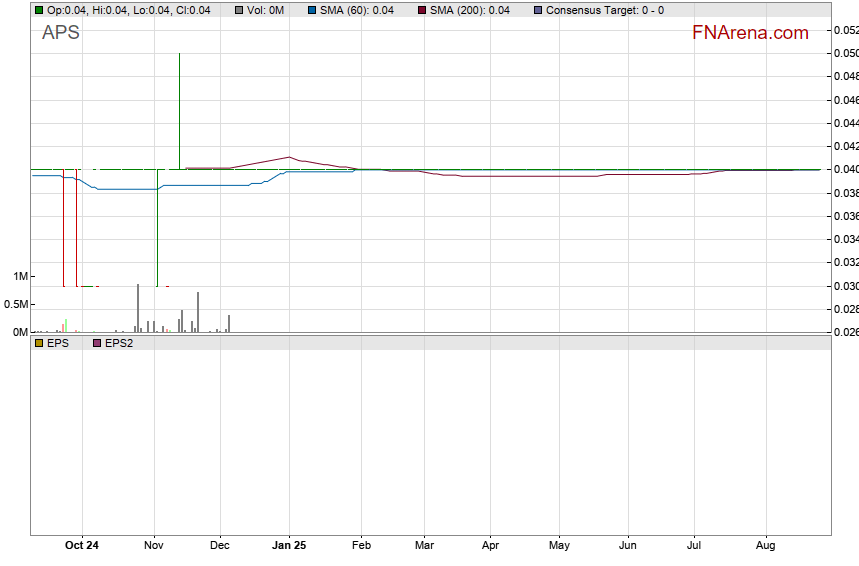This screenshot has height=566, width=859.
Task: Click the 0.040 price axis label
Action: pyautogui.click(x=845, y=169)
